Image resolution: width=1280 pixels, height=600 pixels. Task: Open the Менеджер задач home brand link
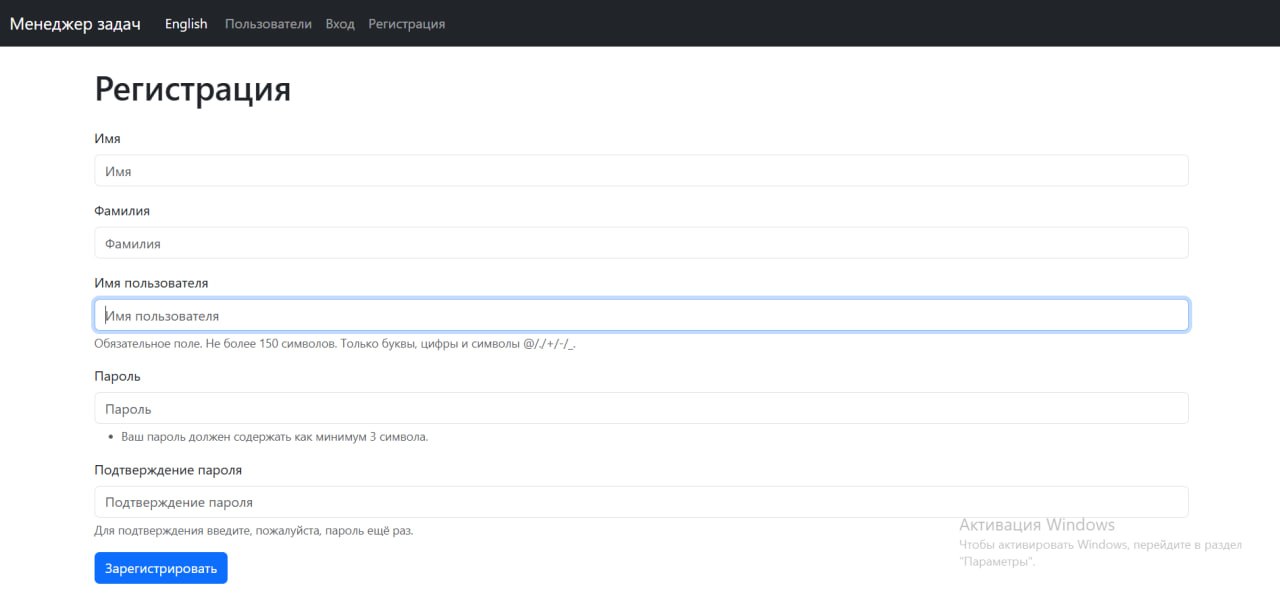[x=75, y=24]
